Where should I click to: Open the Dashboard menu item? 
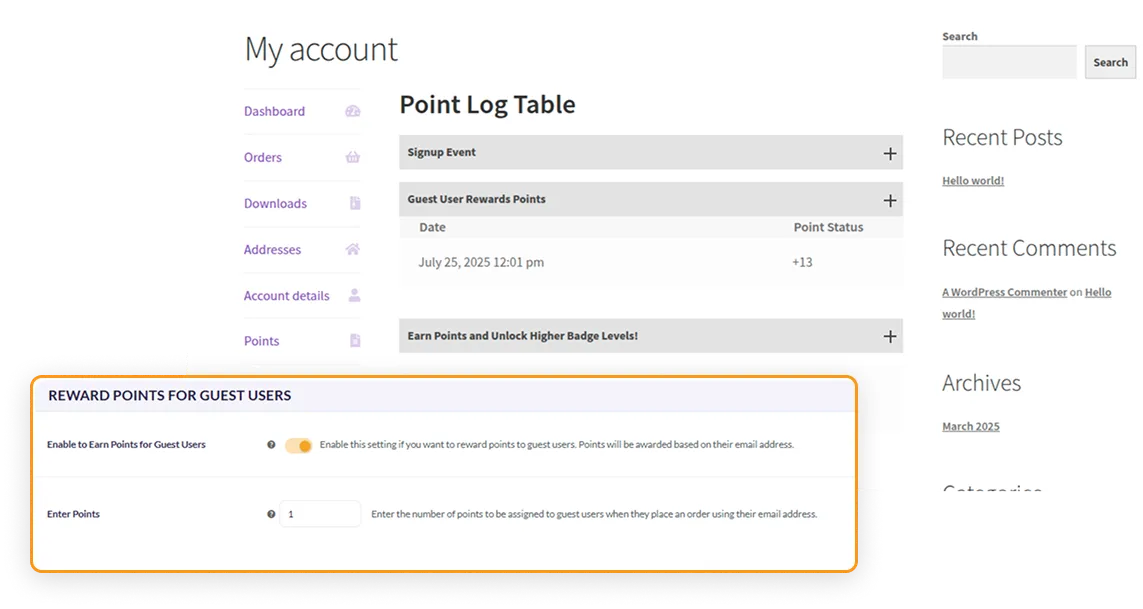[274, 111]
